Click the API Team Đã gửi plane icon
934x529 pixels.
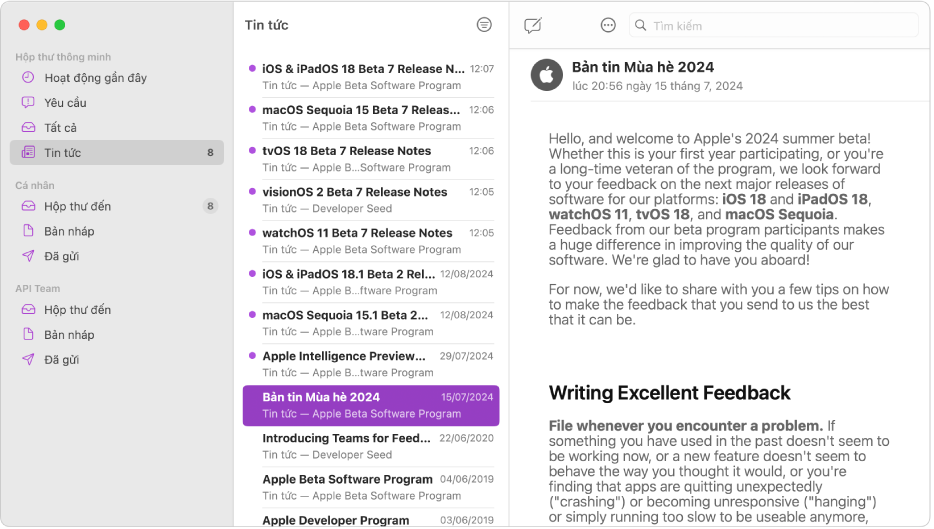pos(28,359)
